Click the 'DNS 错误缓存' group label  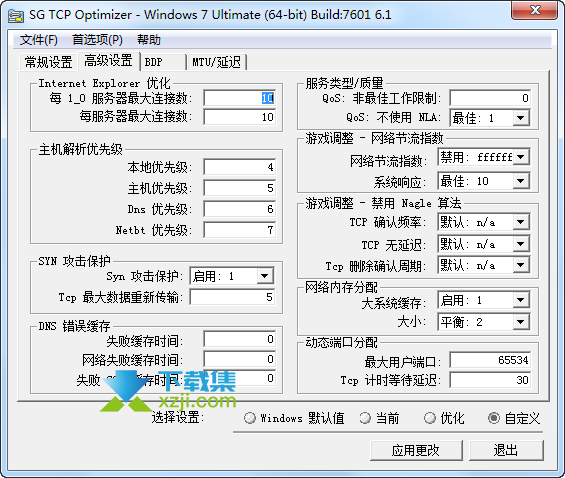[74, 326]
